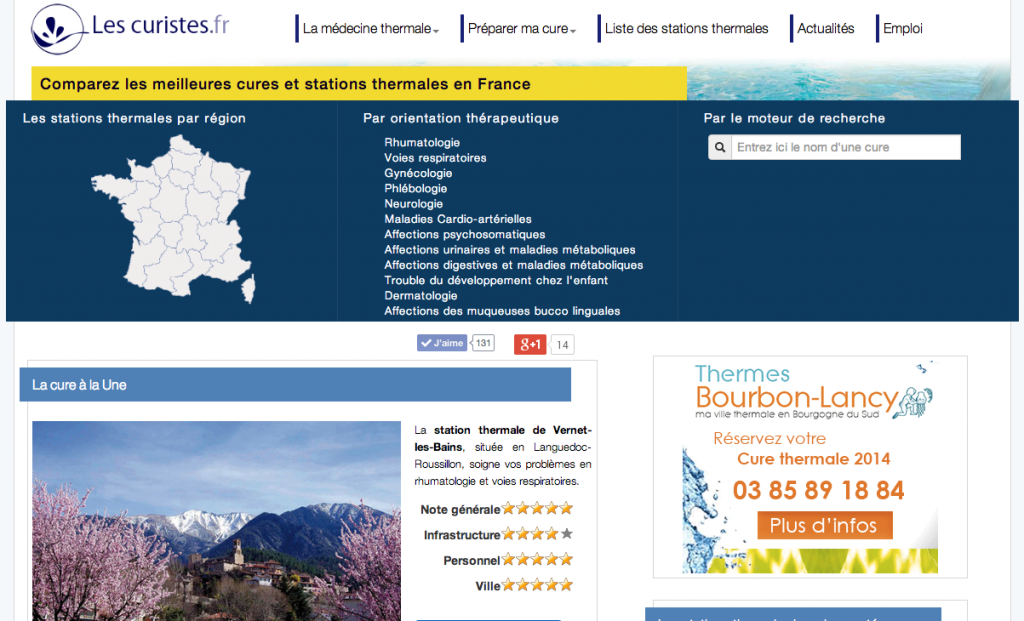Expand La médecine thermale dropdown menu
This screenshot has width=1024, height=621.
370,29
